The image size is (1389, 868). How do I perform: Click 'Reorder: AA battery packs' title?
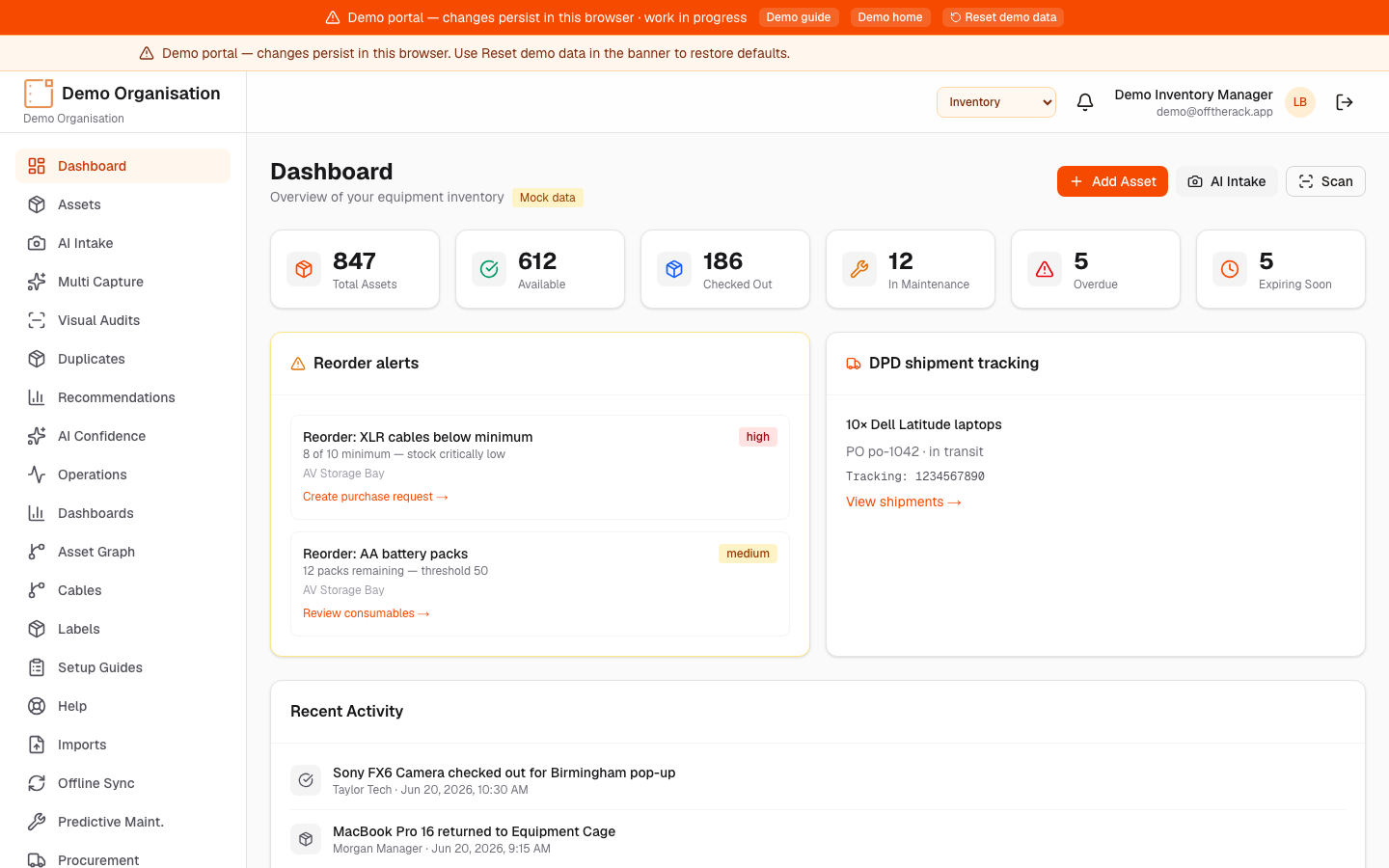(x=385, y=554)
